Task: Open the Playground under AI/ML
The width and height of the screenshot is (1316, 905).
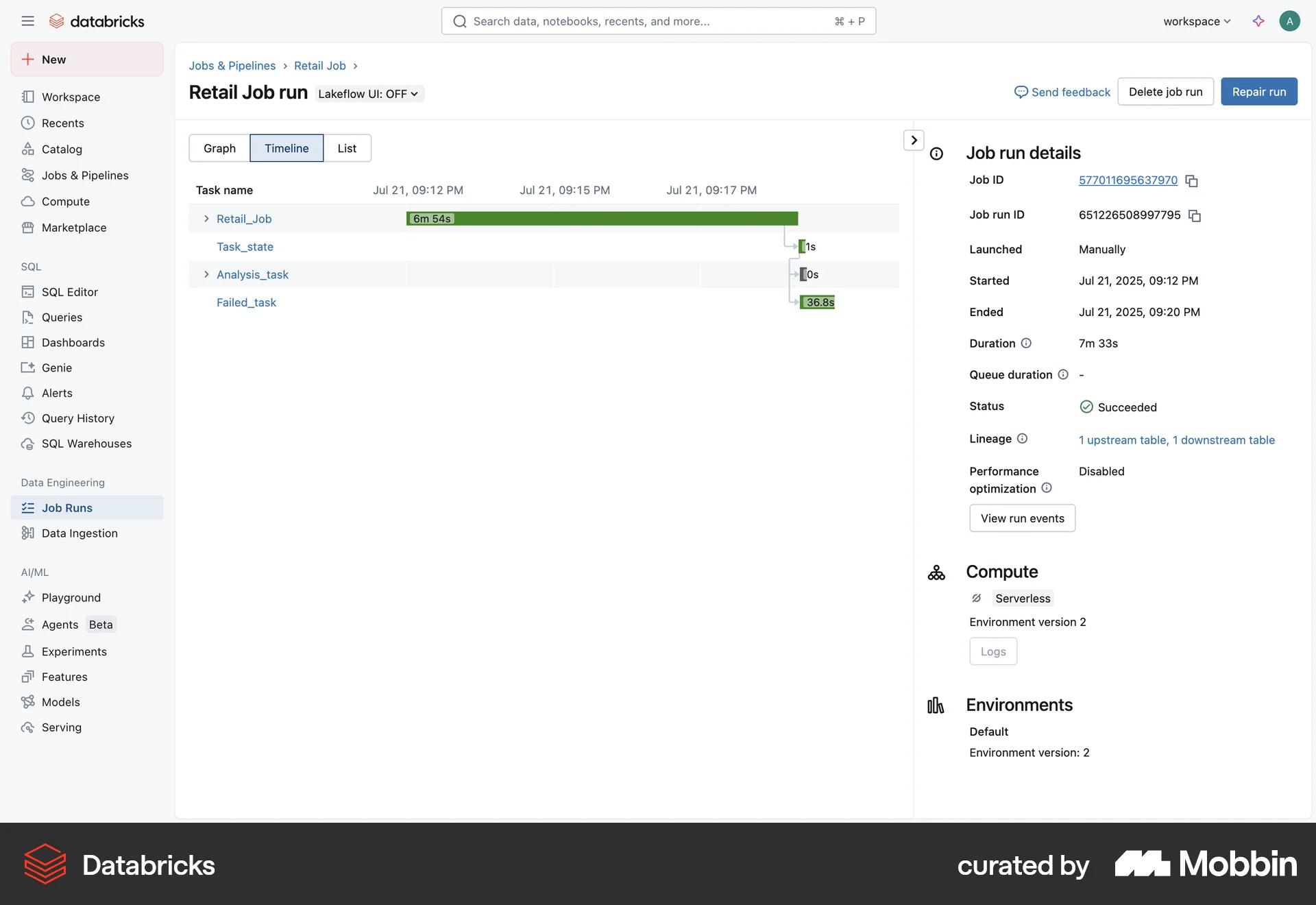Action: 71,597
